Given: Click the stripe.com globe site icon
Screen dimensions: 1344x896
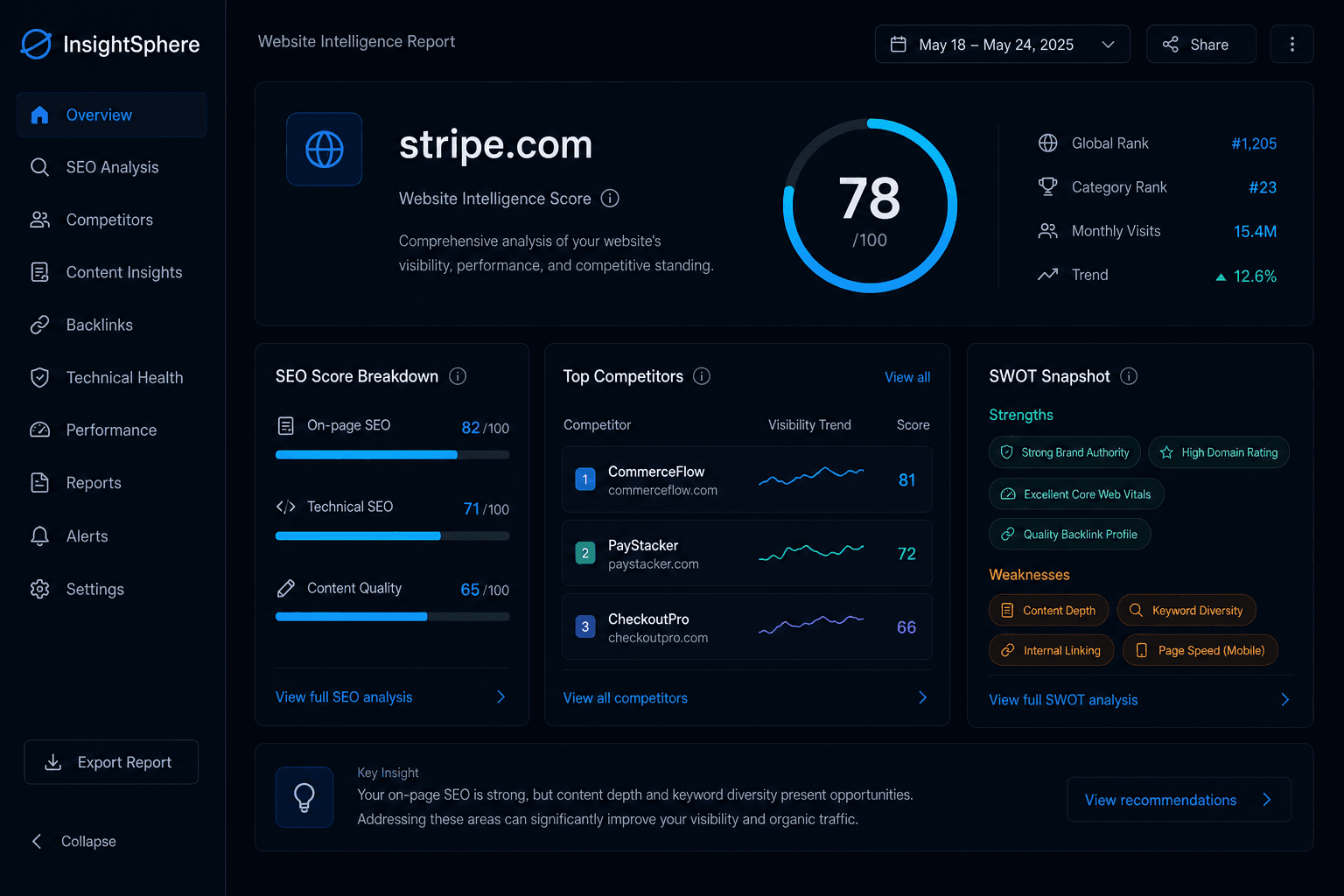Looking at the screenshot, I should [x=325, y=149].
